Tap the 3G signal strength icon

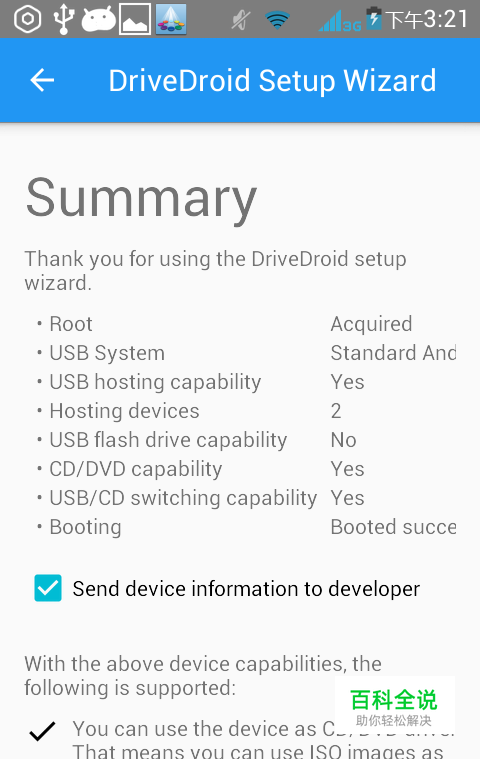point(340,21)
